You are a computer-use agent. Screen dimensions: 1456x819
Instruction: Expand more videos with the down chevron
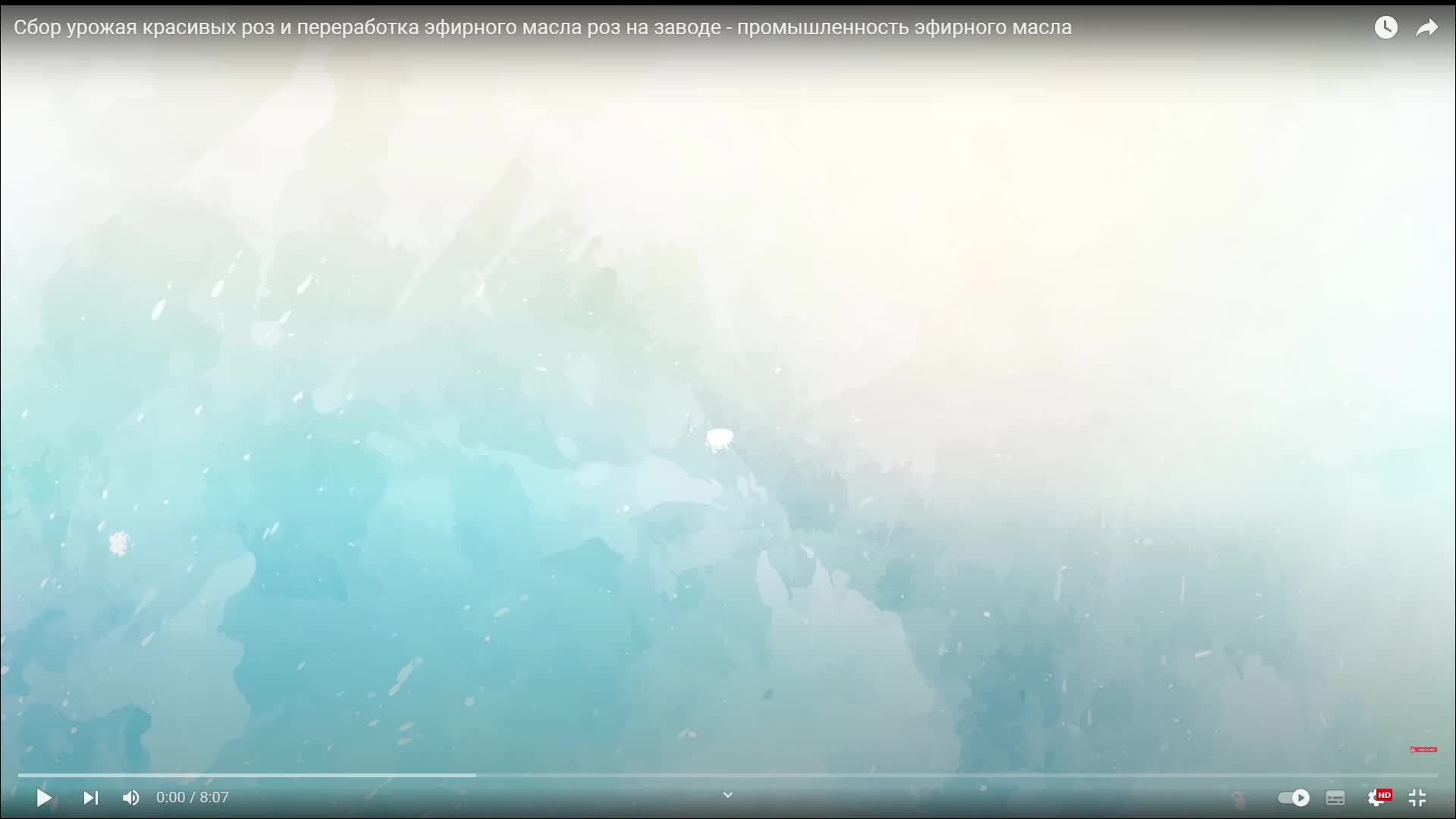[x=727, y=795]
